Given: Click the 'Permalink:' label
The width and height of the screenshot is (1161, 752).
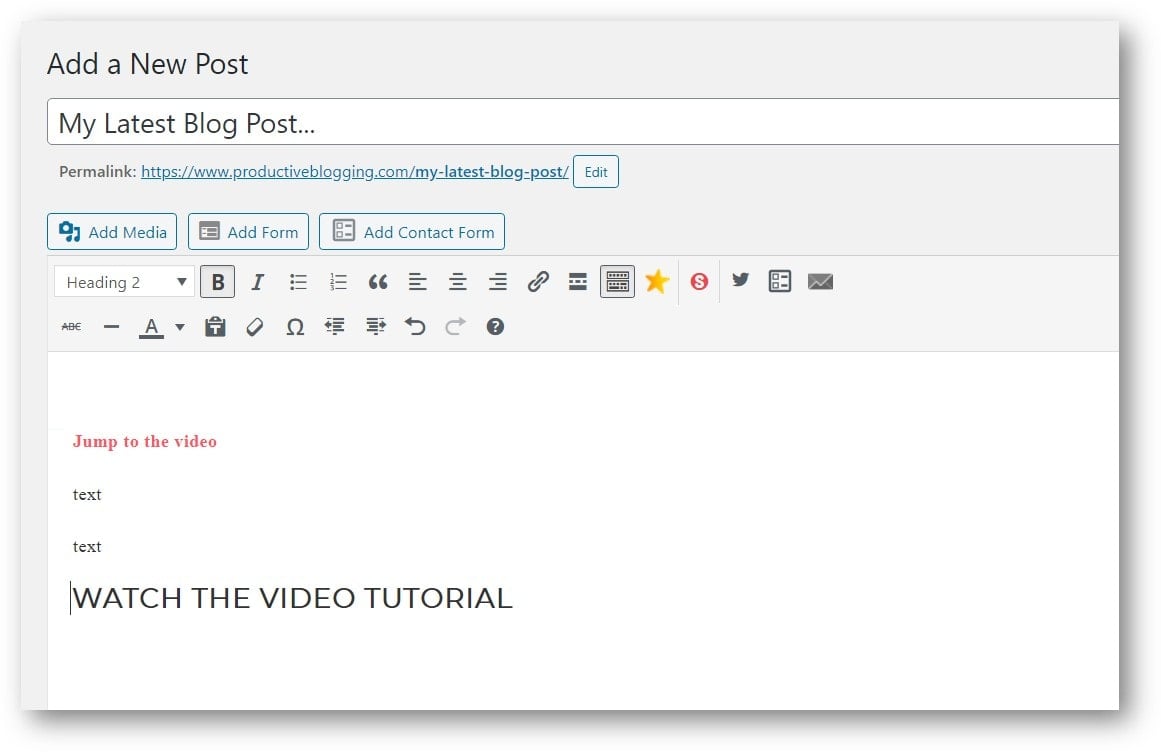Looking at the screenshot, I should click(x=98, y=172).
